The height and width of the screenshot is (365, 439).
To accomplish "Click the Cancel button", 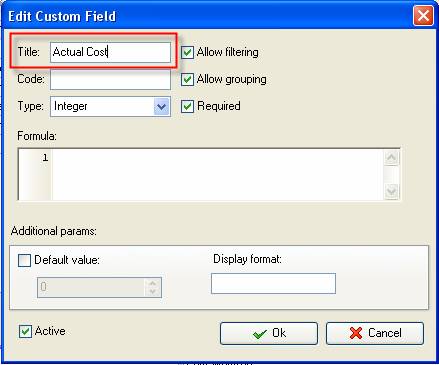I will pyautogui.click(x=375, y=333).
